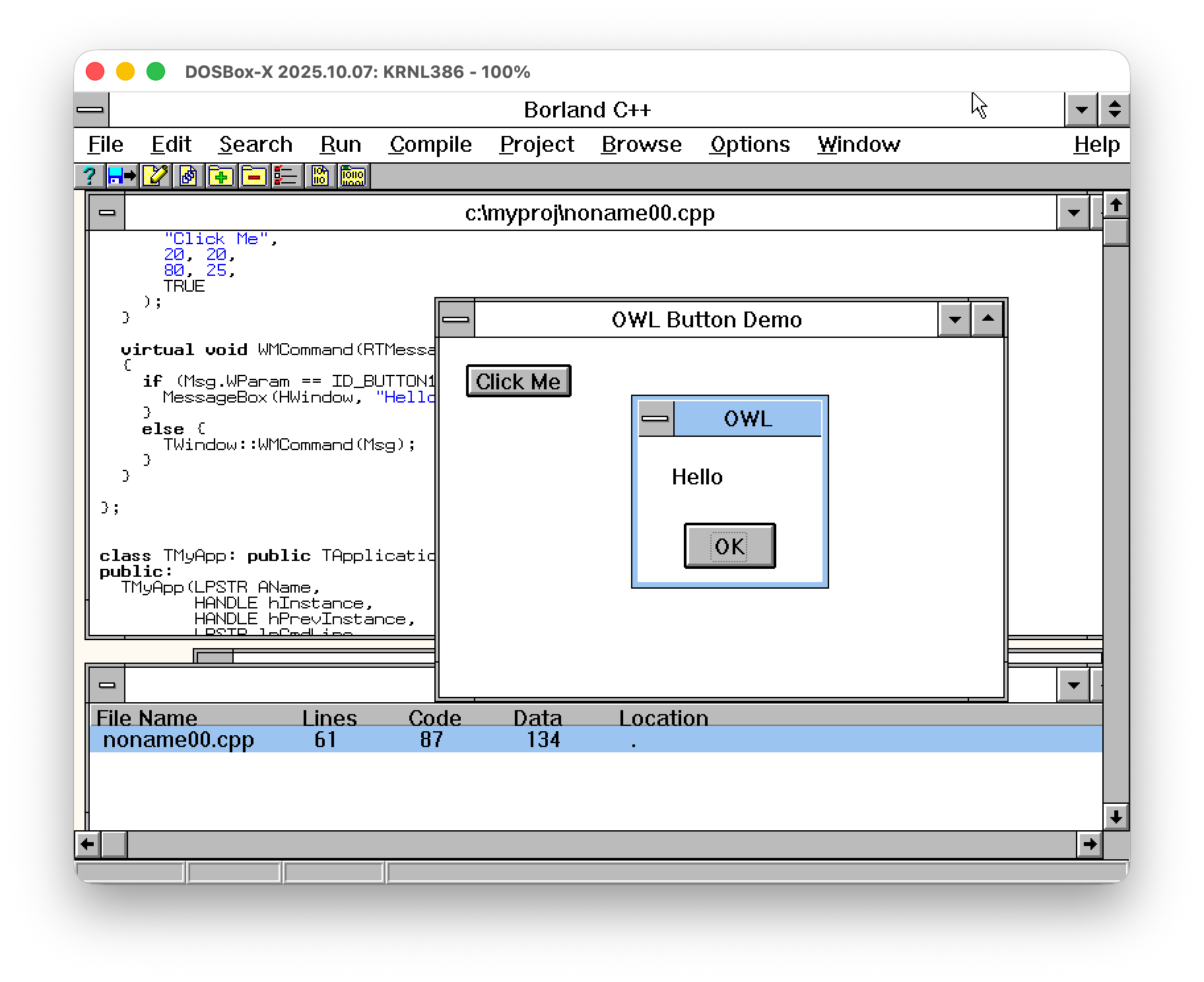Close the DOSBox-X window with red button
The width and height of the screenshot is (1204, 982).
coord(95,71)
